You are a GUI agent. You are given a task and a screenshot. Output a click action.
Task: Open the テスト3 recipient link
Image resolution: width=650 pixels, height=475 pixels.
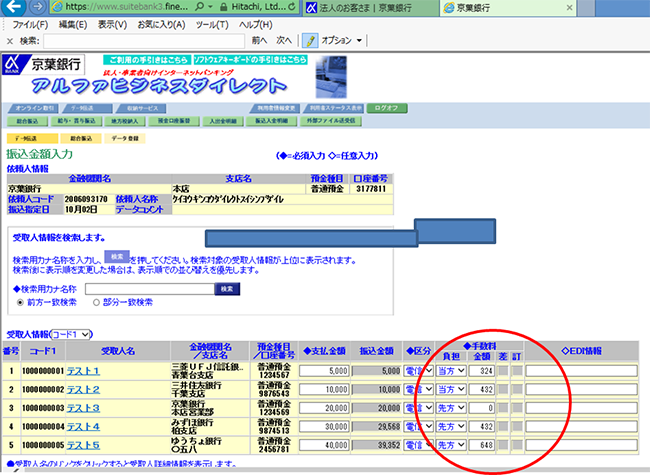point(83,408)
